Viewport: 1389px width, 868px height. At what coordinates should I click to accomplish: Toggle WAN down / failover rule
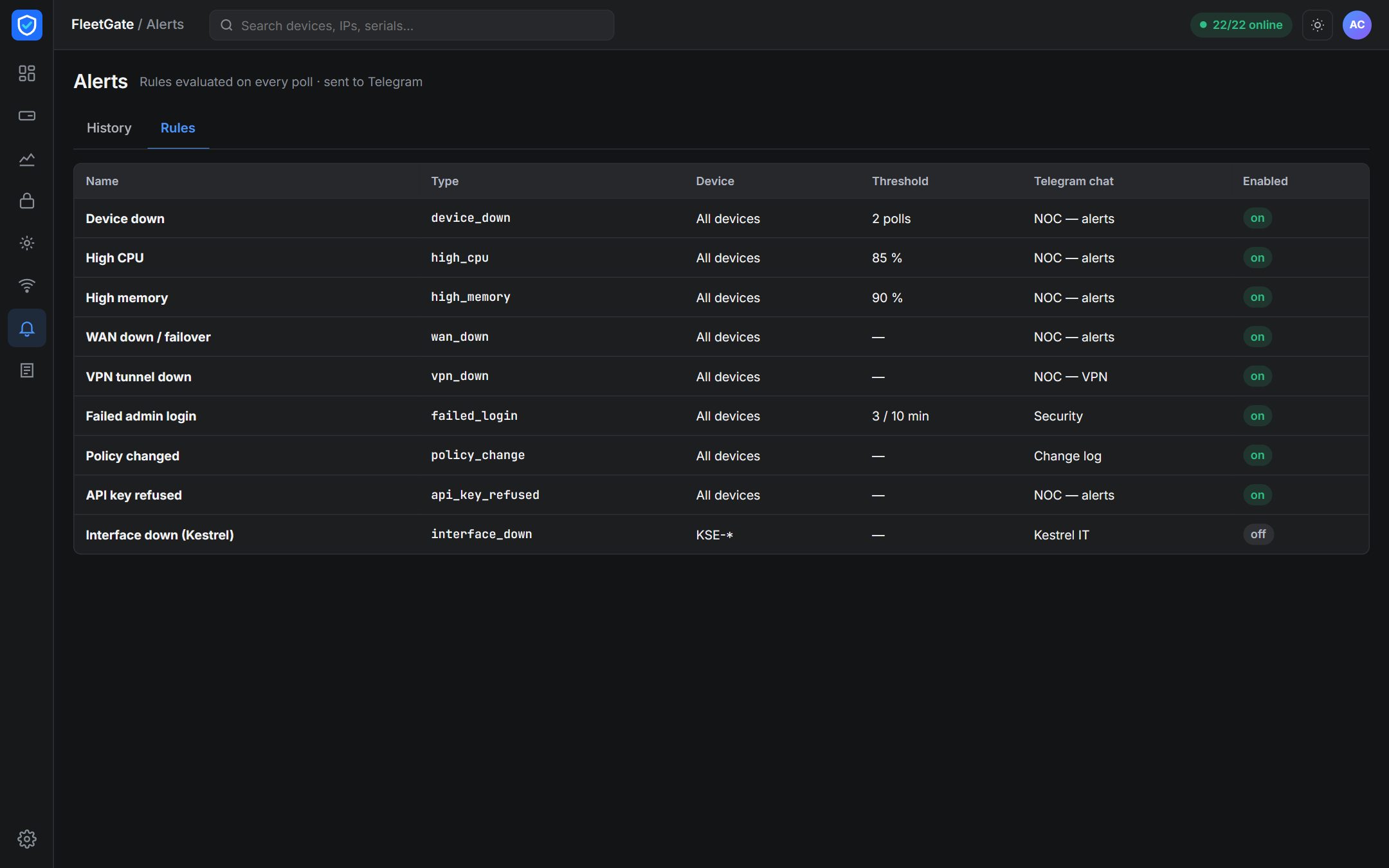pyautogui.click(x=1257, y=337)
